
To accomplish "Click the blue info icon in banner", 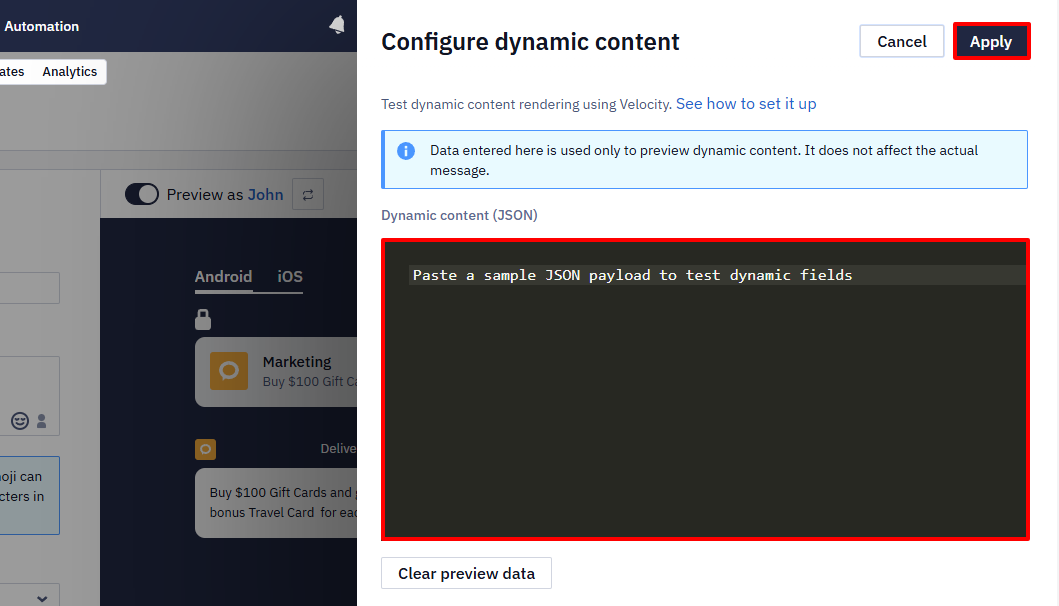I will tap(405, 151).
